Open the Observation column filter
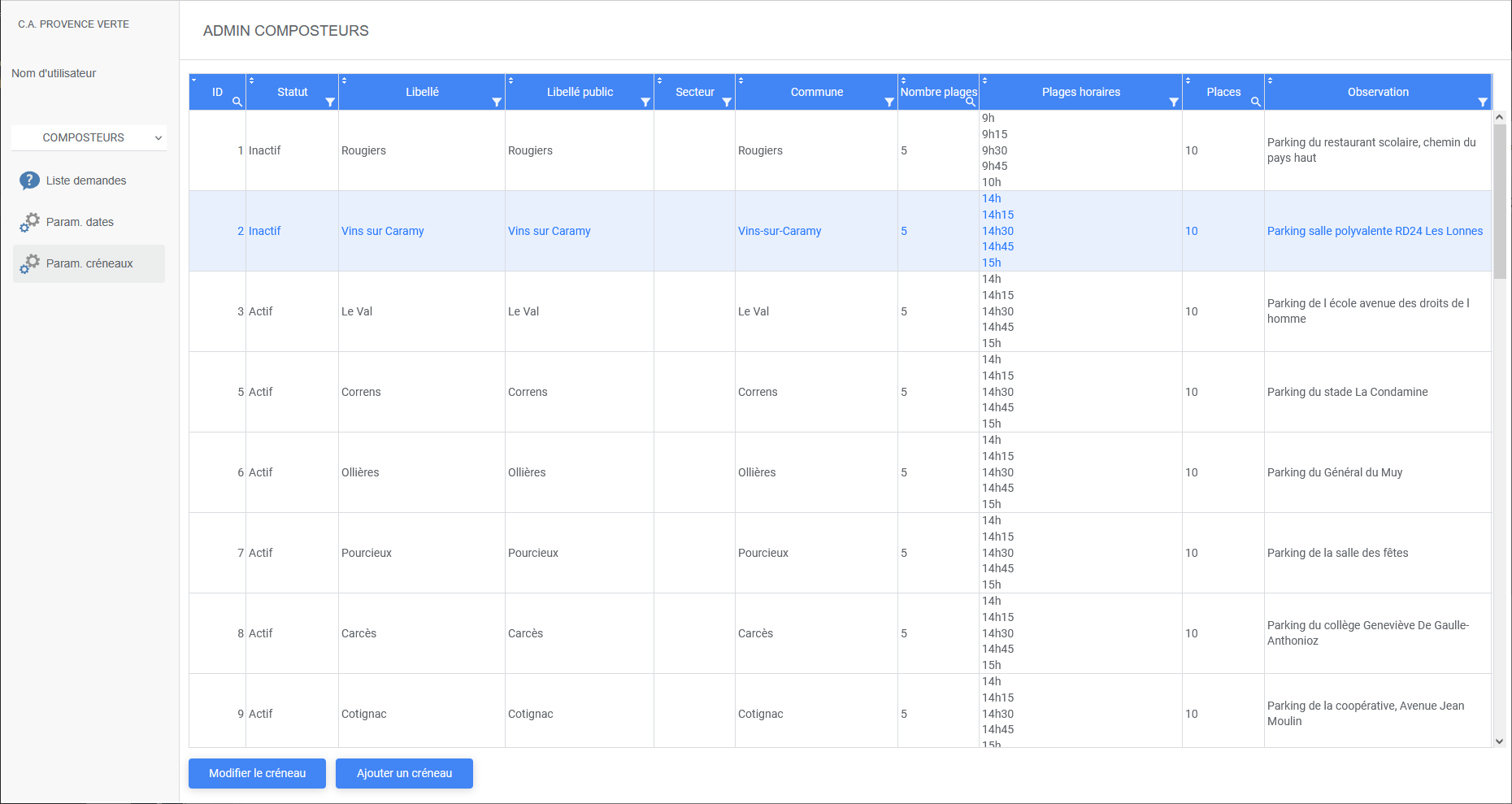The width and height of the screenshot is (1512, 804). point(1483,102)
